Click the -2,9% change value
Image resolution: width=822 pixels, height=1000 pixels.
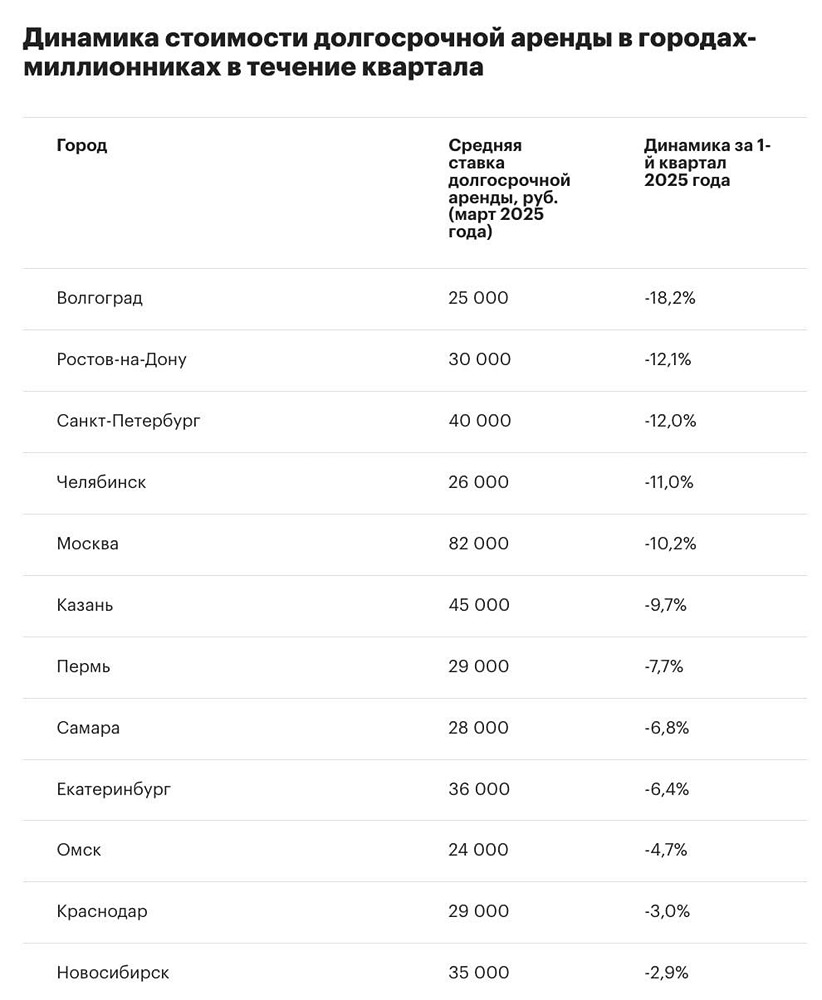point(667,972)
